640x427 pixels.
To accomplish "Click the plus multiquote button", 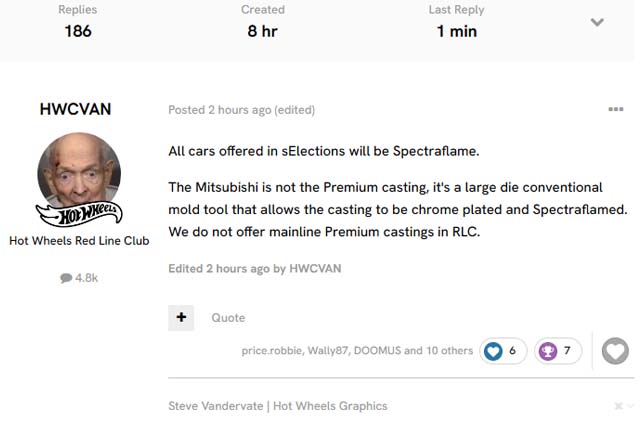I will click(x=181, y=317).
